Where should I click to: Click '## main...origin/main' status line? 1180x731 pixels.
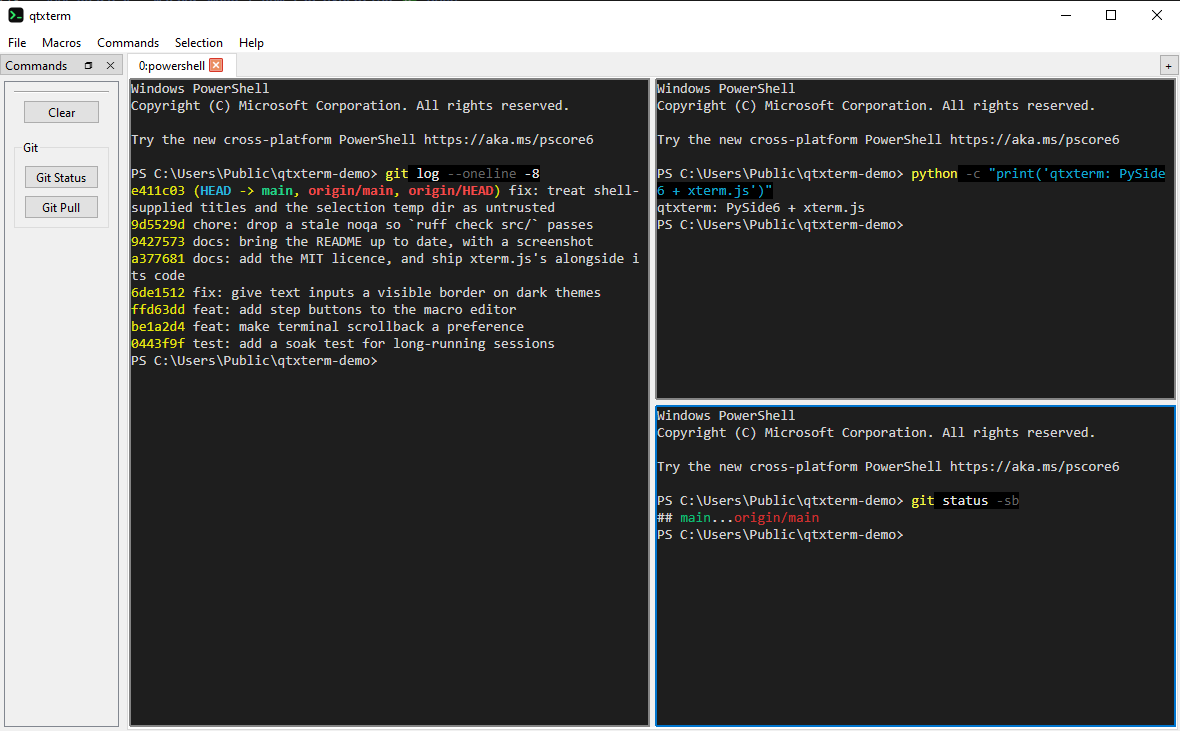738,518
